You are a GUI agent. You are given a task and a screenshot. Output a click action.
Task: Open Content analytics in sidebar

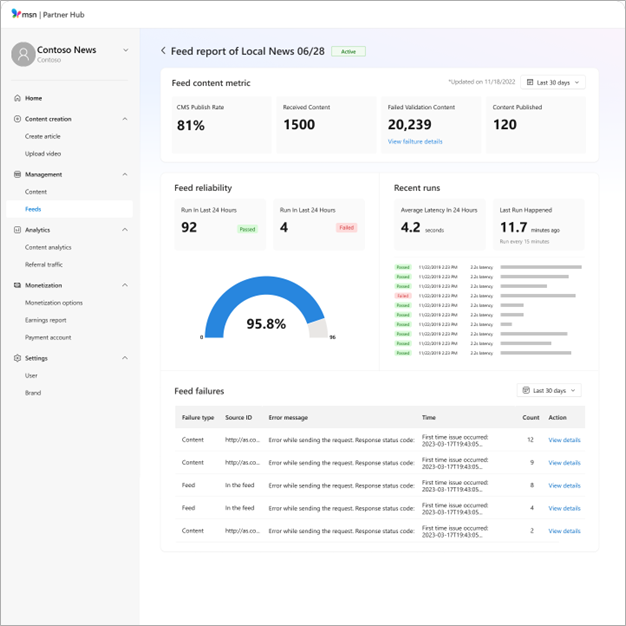click(x=48, y=247)
